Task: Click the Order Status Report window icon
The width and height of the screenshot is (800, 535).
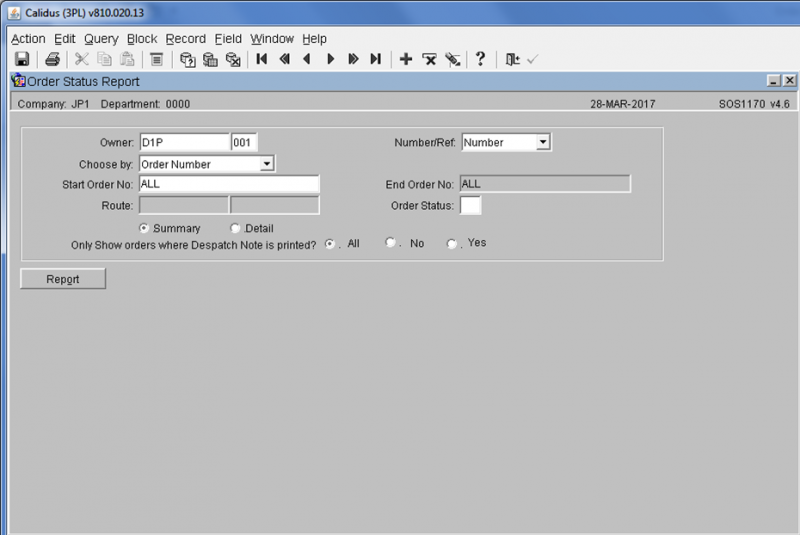Action: 18,81
